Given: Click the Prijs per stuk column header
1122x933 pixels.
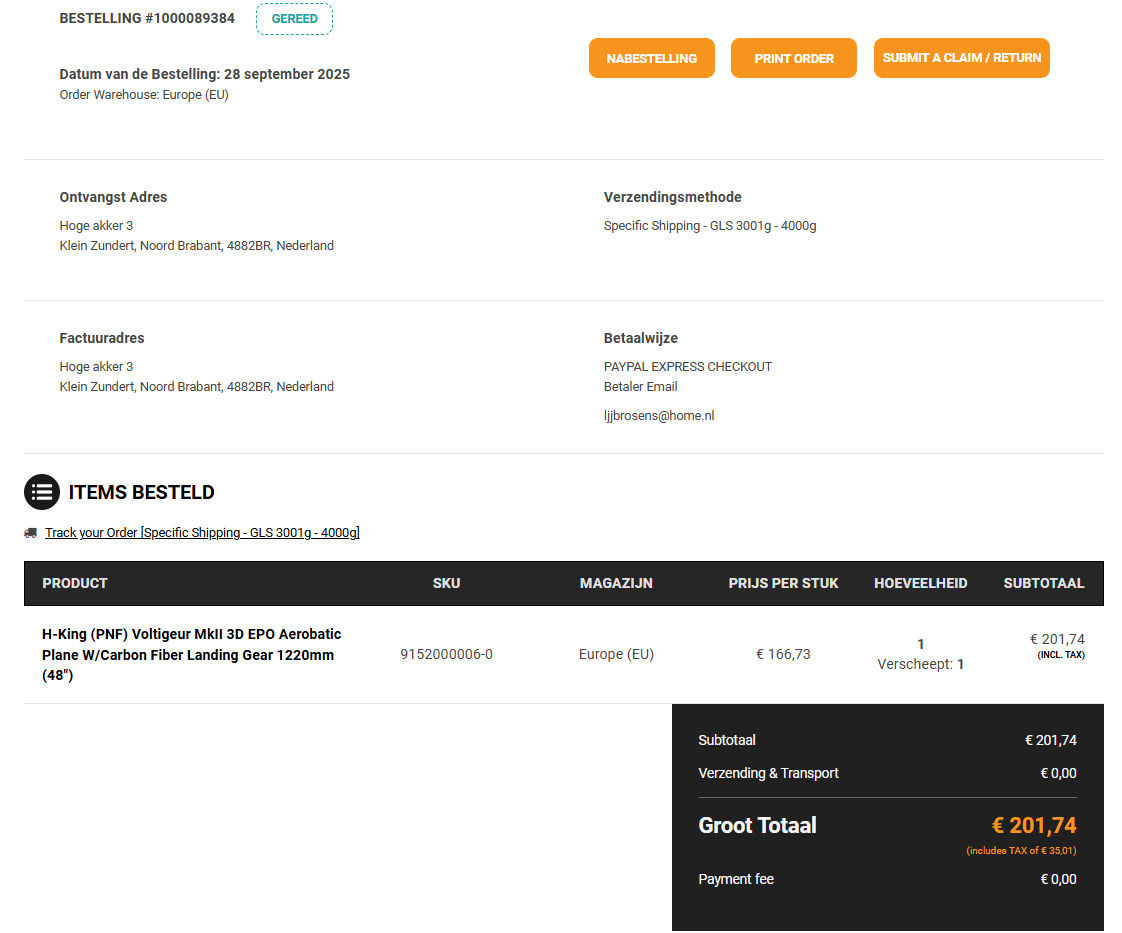Looking at the screenshot, I should coord(783,583).
